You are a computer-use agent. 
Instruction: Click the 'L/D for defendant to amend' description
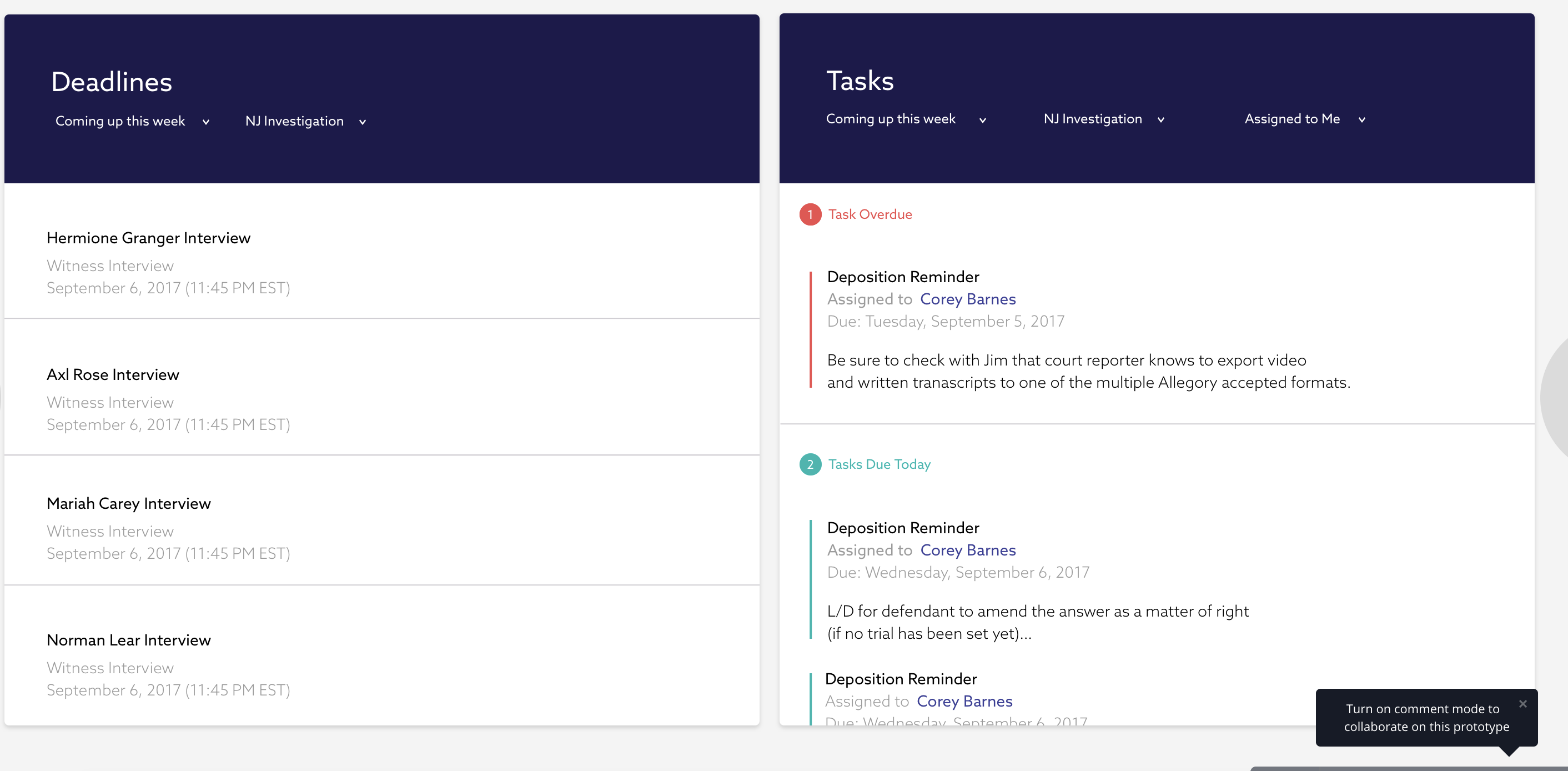[1037, 622]
